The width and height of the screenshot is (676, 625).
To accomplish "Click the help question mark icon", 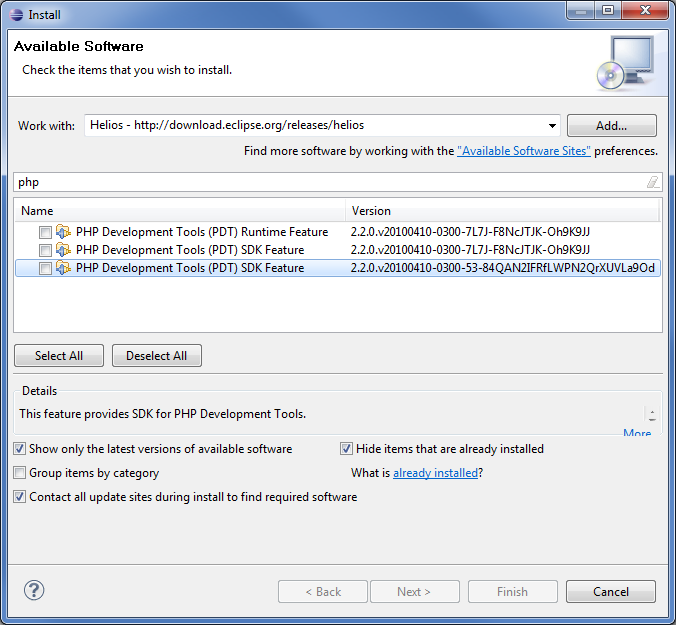I will pos(34,591).
